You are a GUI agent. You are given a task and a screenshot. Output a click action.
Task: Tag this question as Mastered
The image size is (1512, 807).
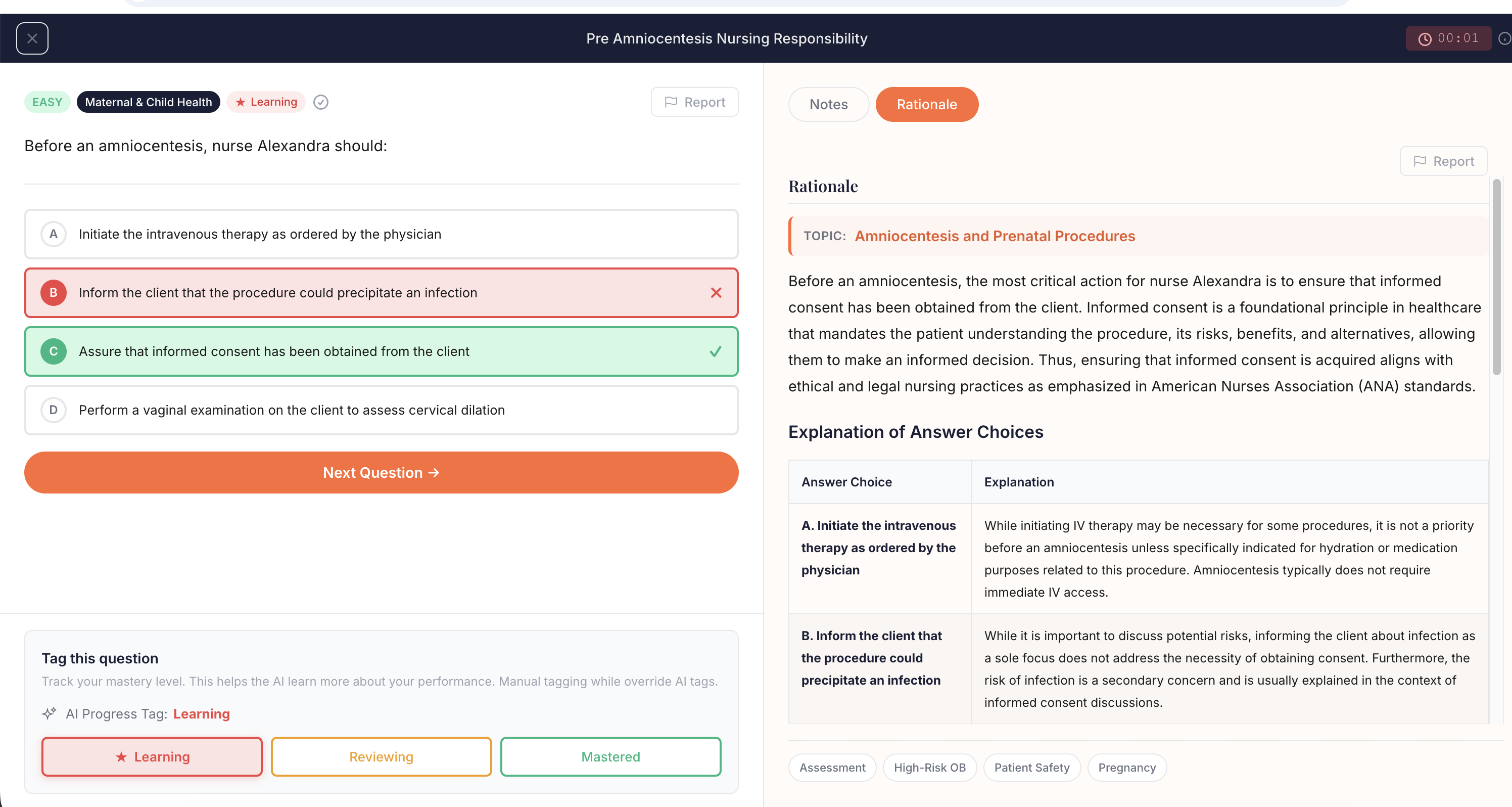610,756
